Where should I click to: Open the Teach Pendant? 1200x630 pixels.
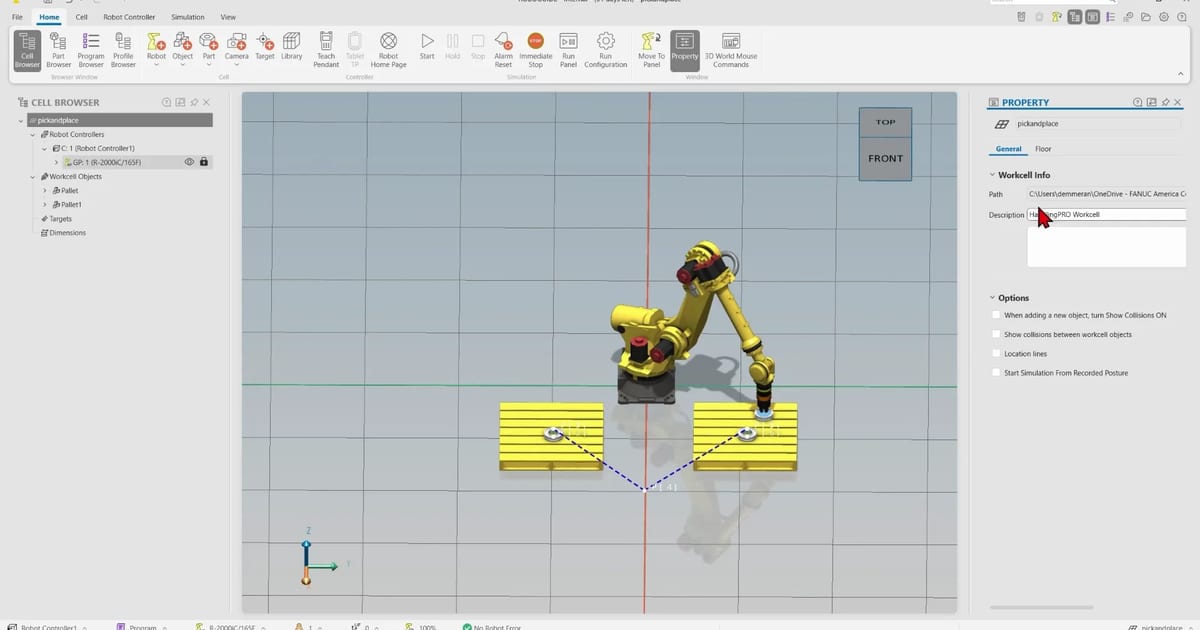coord(326,49)
